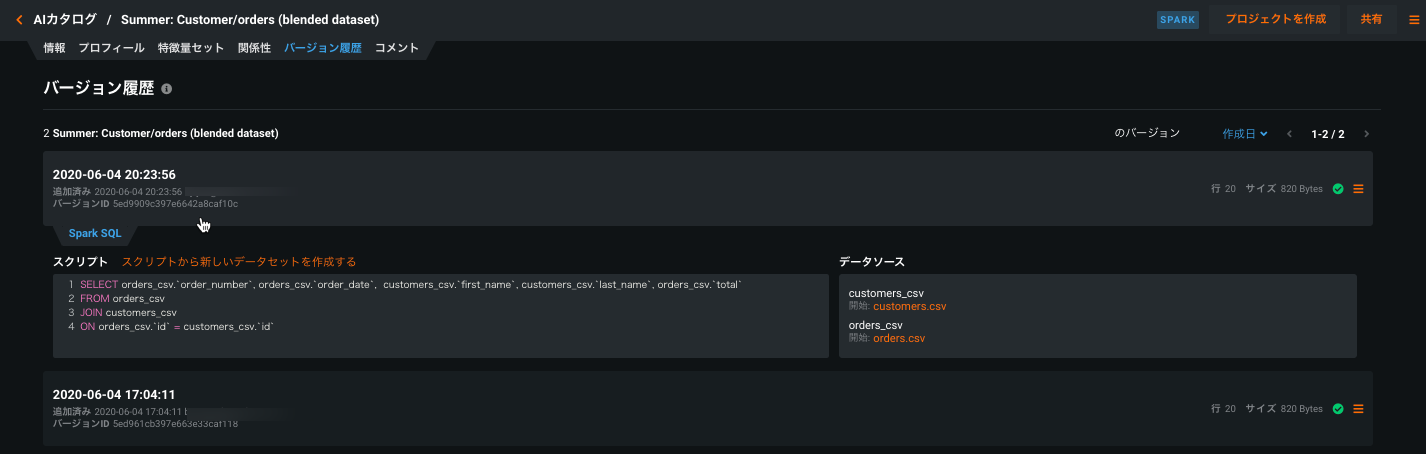Go to previous page of versions
Image resolution: width=1426 pixels, height=454 pixels.
tap(1289, 134)
